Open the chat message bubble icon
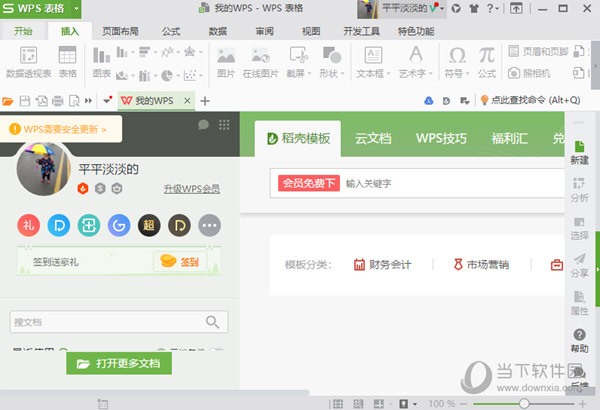This screenshot has width=600, height=410. pos(203,124)
